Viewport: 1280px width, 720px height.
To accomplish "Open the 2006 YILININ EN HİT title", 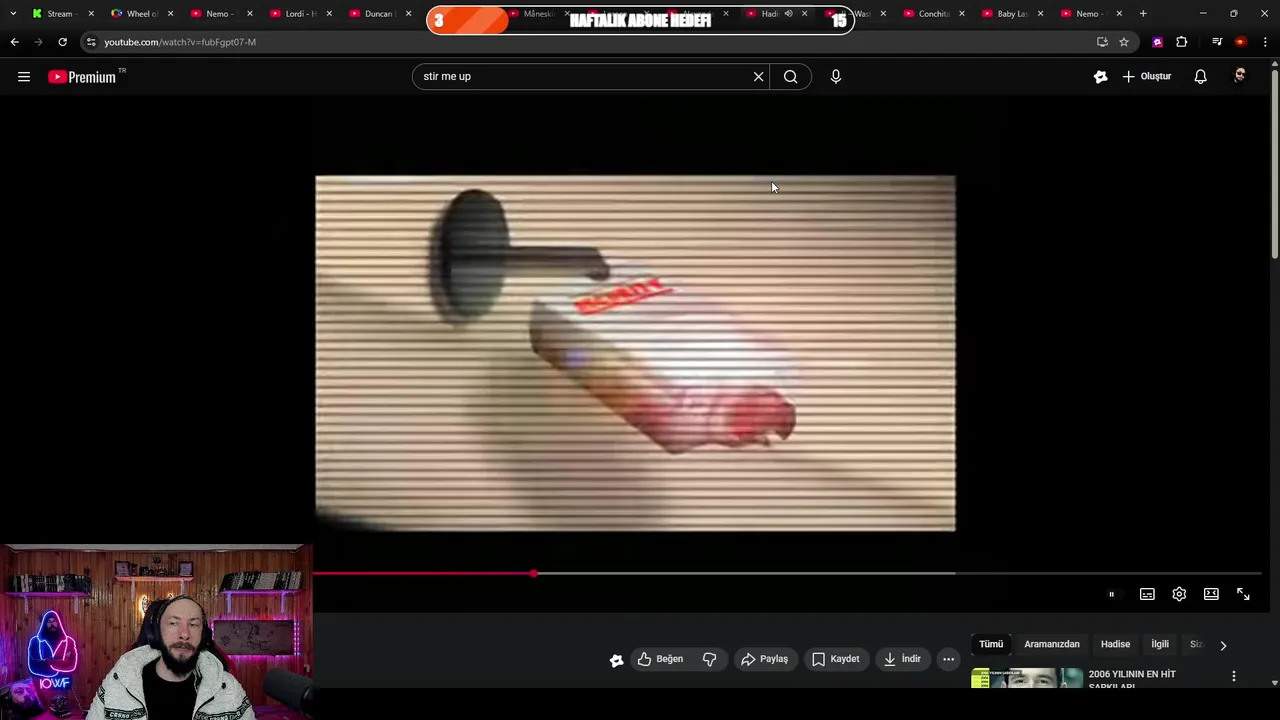I will click(x=1132, y=679).
